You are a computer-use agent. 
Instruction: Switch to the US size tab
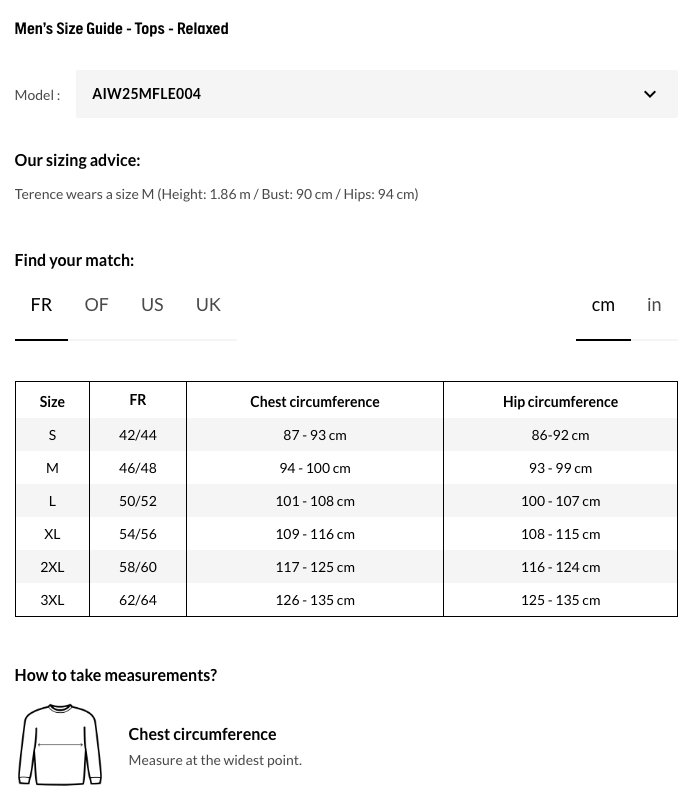click(152, 305)
